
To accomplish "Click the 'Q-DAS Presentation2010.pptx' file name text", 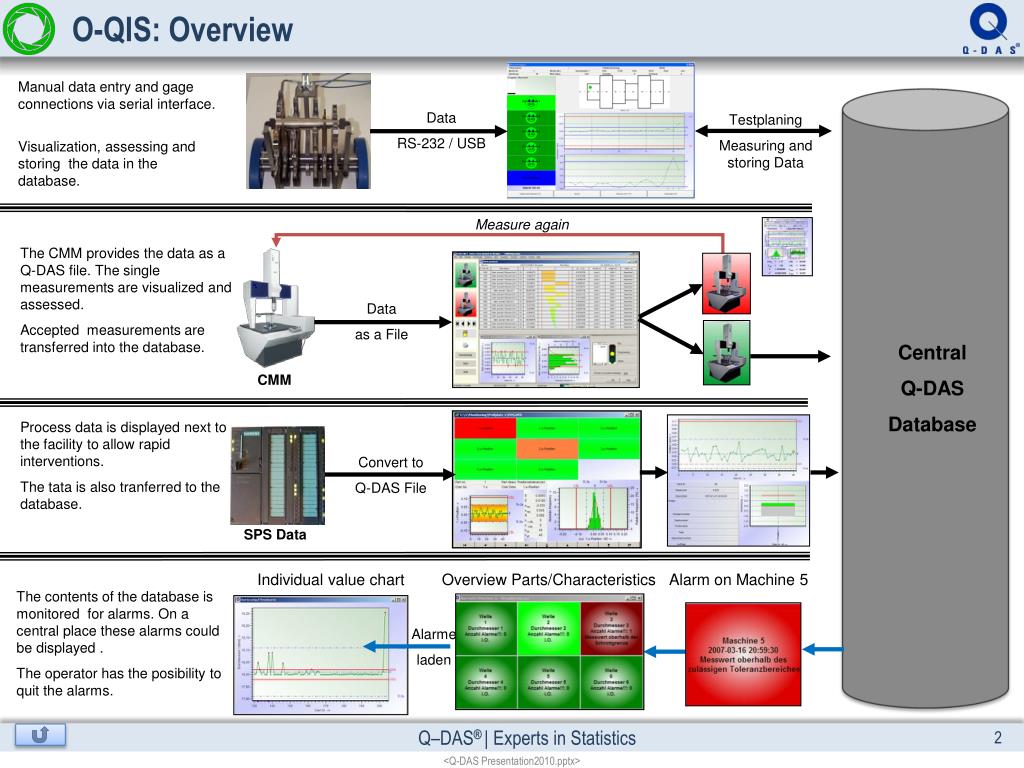I will coord(511,761).
